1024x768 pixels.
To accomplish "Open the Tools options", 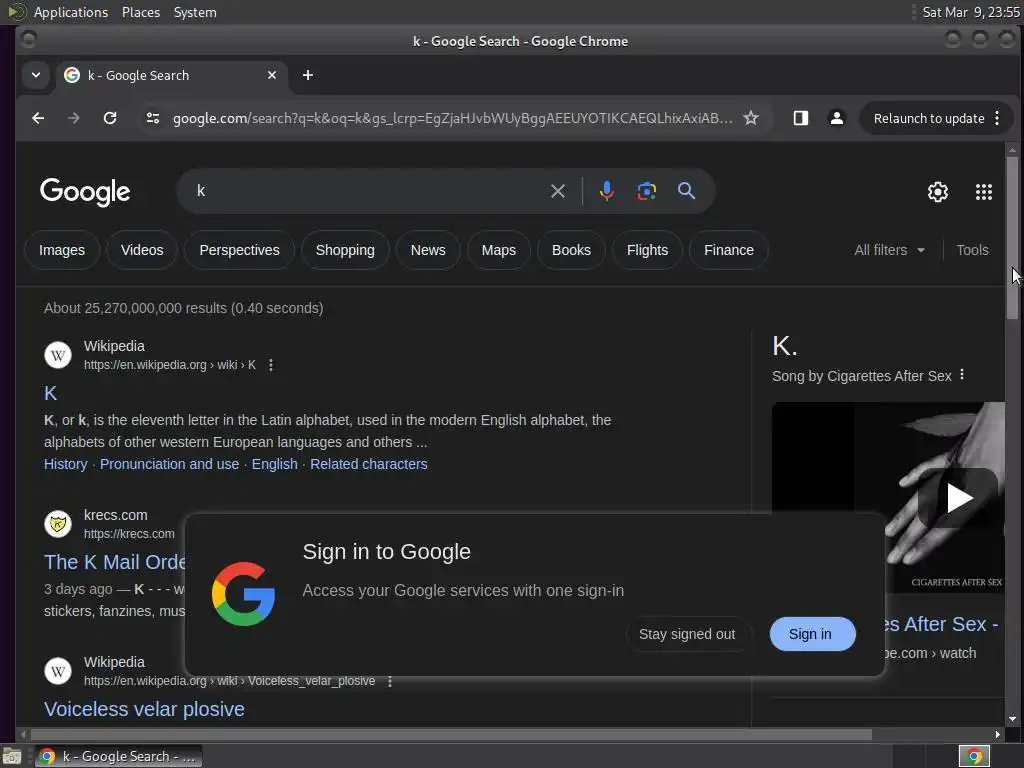I will coord(972,250).
